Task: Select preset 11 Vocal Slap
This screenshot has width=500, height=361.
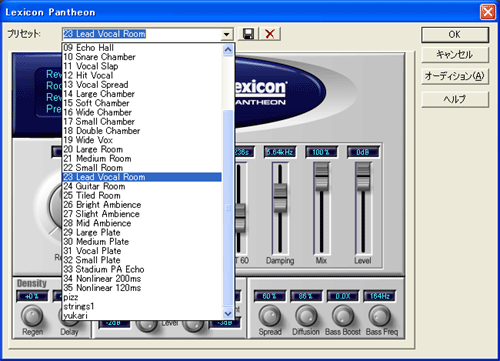Action: (142, 66)
